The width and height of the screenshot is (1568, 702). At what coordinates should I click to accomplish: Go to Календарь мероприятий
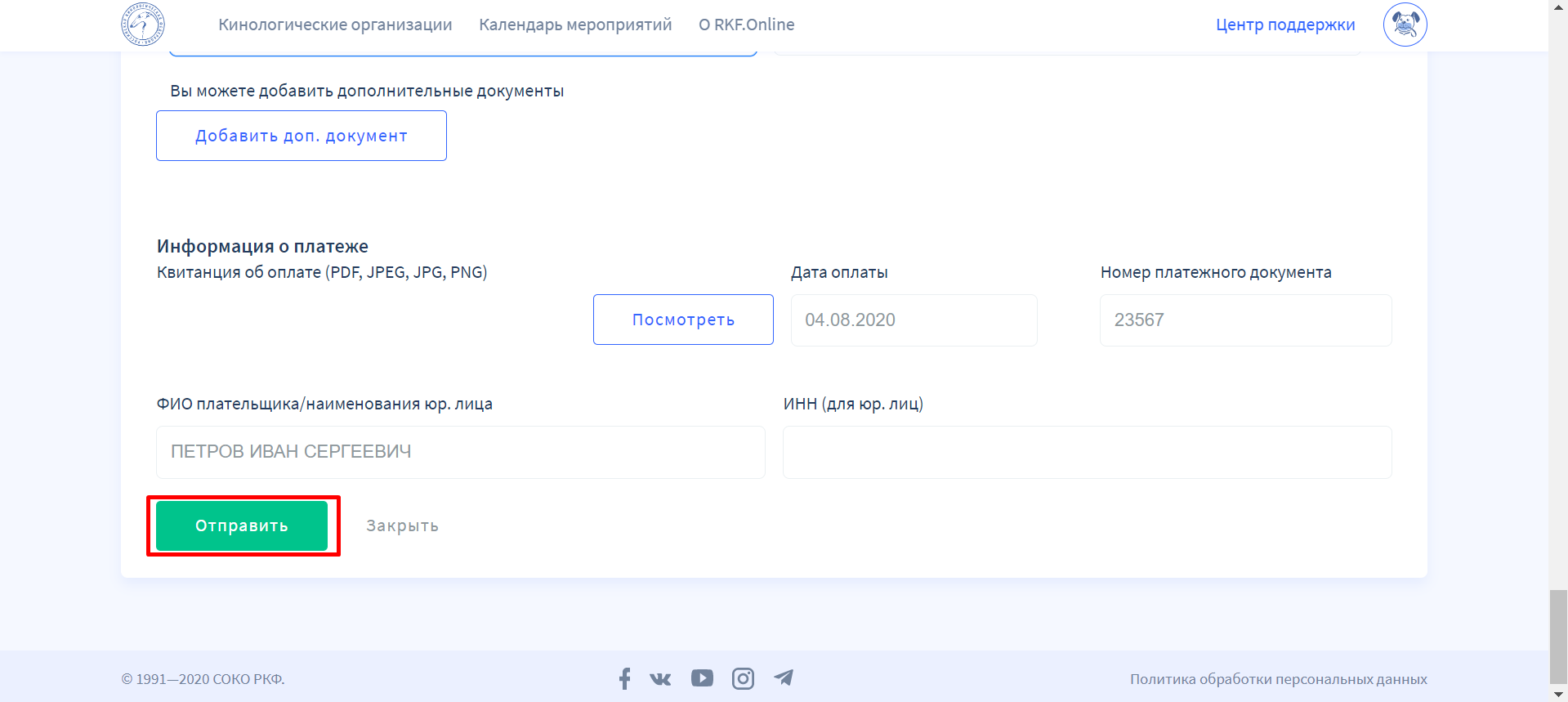coord(575,25)
